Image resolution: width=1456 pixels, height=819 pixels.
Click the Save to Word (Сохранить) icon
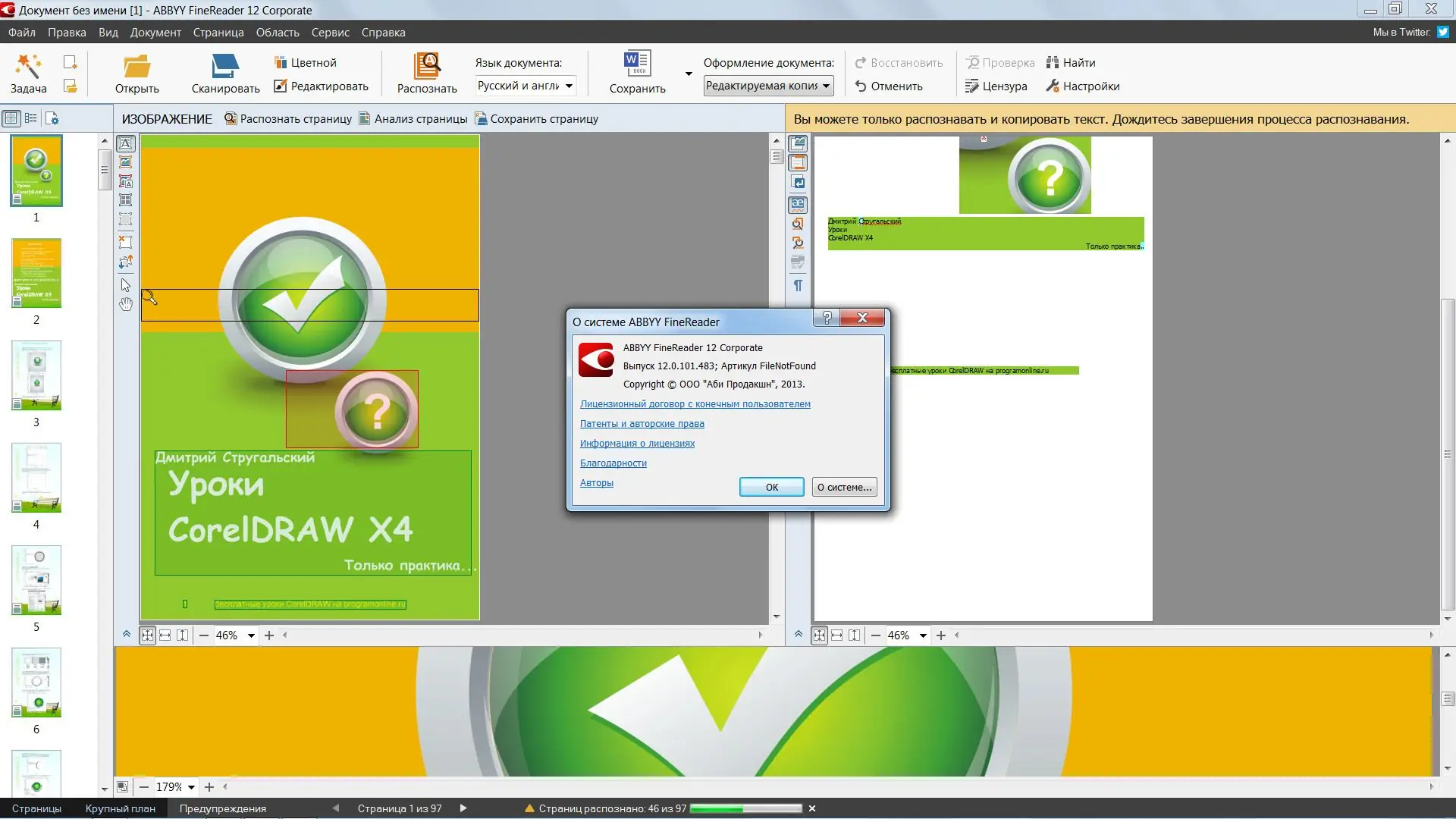point(637,64)
